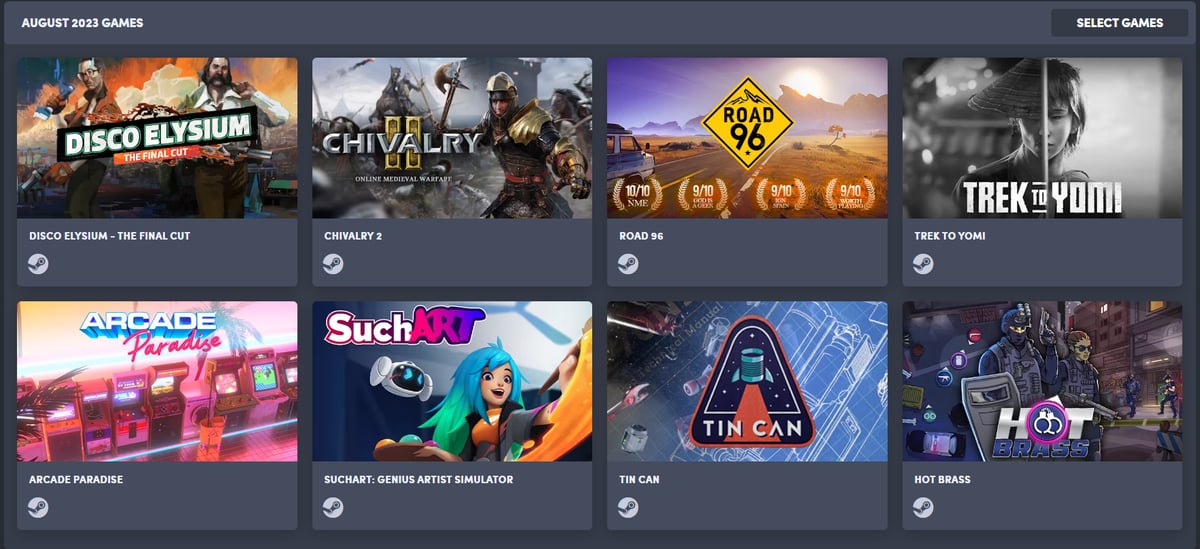Click the Steam icon under Road 96

point(628,264)
